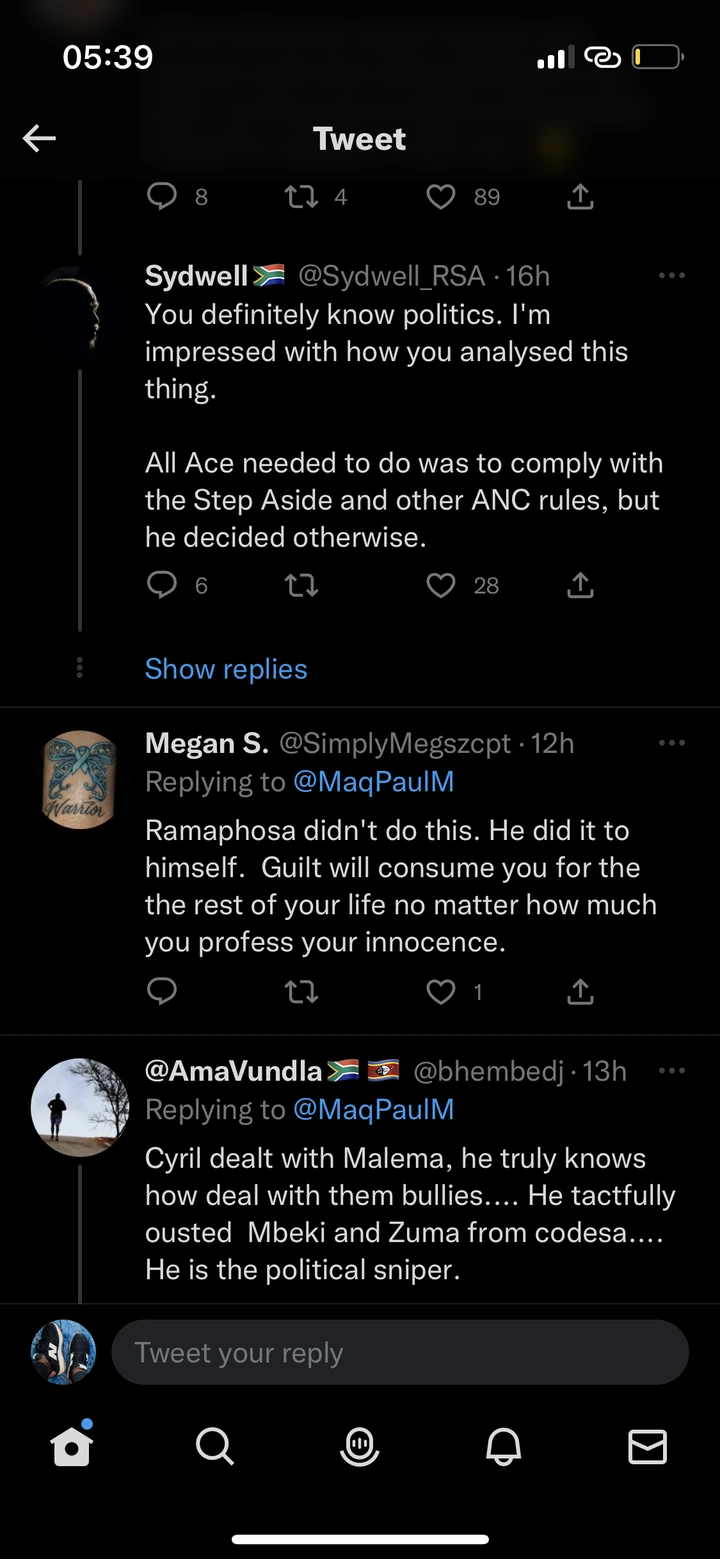The width and height of the screenshot is (720, 1559).
Task: Reply to Sydwell's tweet with 6 comments
Action: click(162, 585)
